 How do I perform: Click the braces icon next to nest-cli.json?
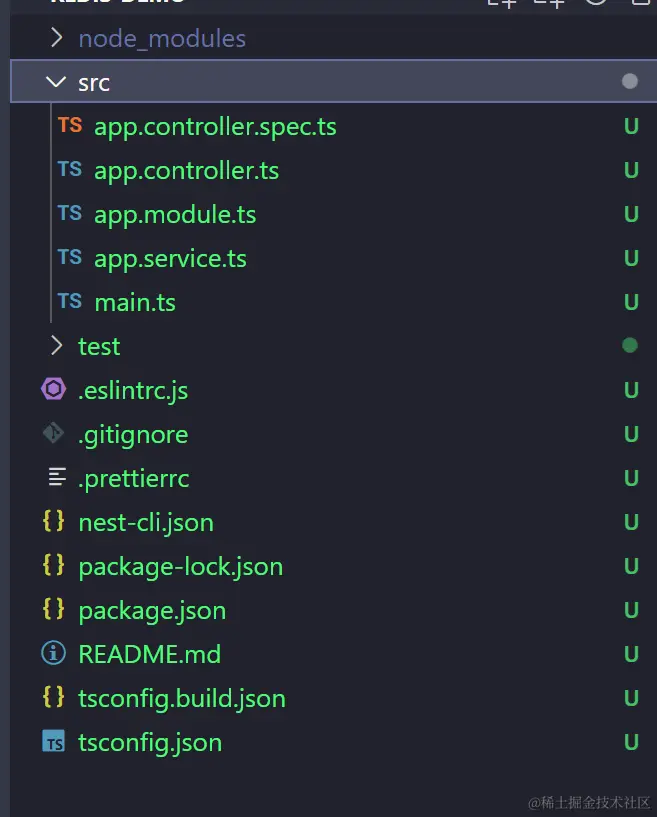(x=53, y=522)
